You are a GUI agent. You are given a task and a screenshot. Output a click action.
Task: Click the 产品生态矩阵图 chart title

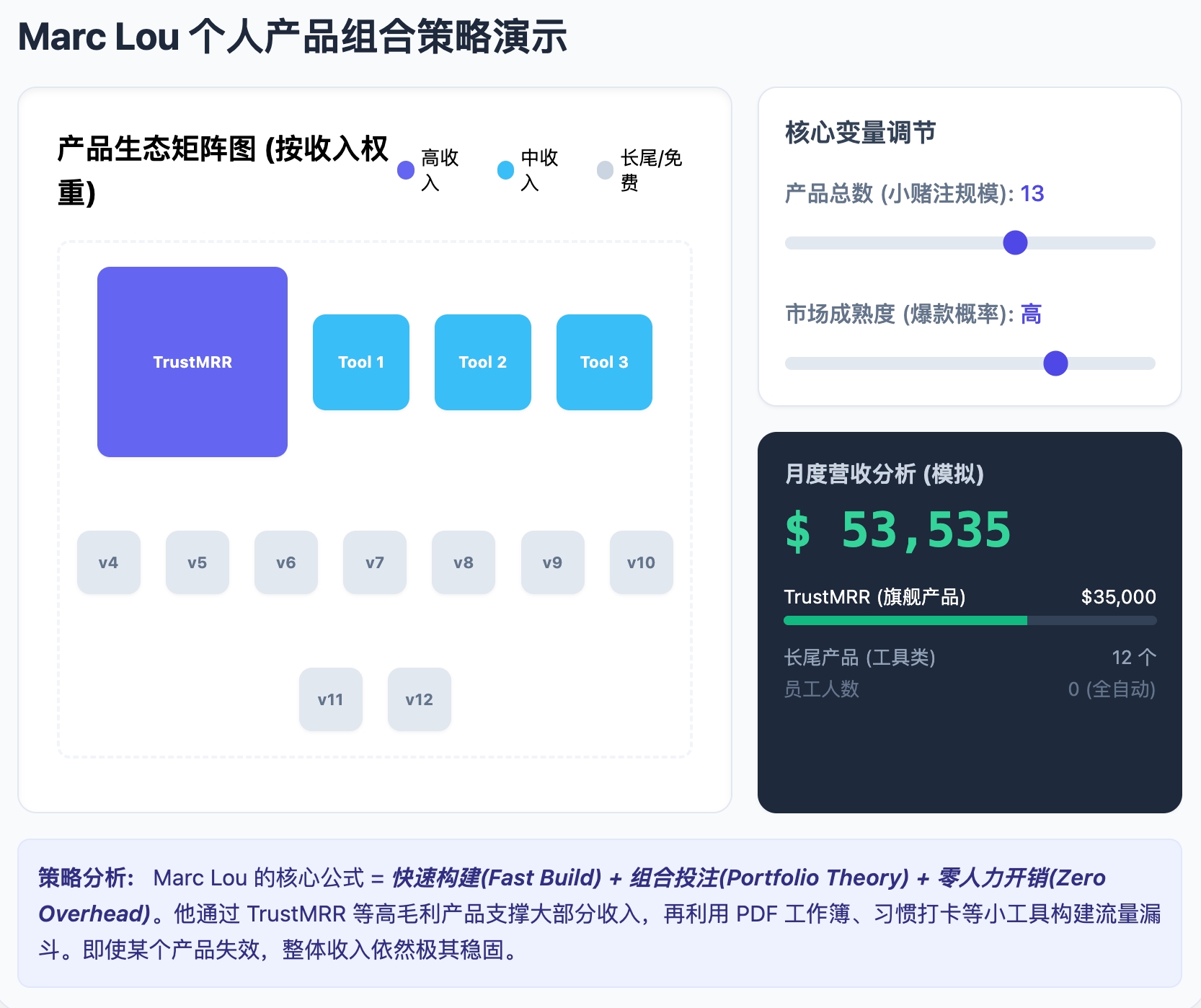coord(223,170)
